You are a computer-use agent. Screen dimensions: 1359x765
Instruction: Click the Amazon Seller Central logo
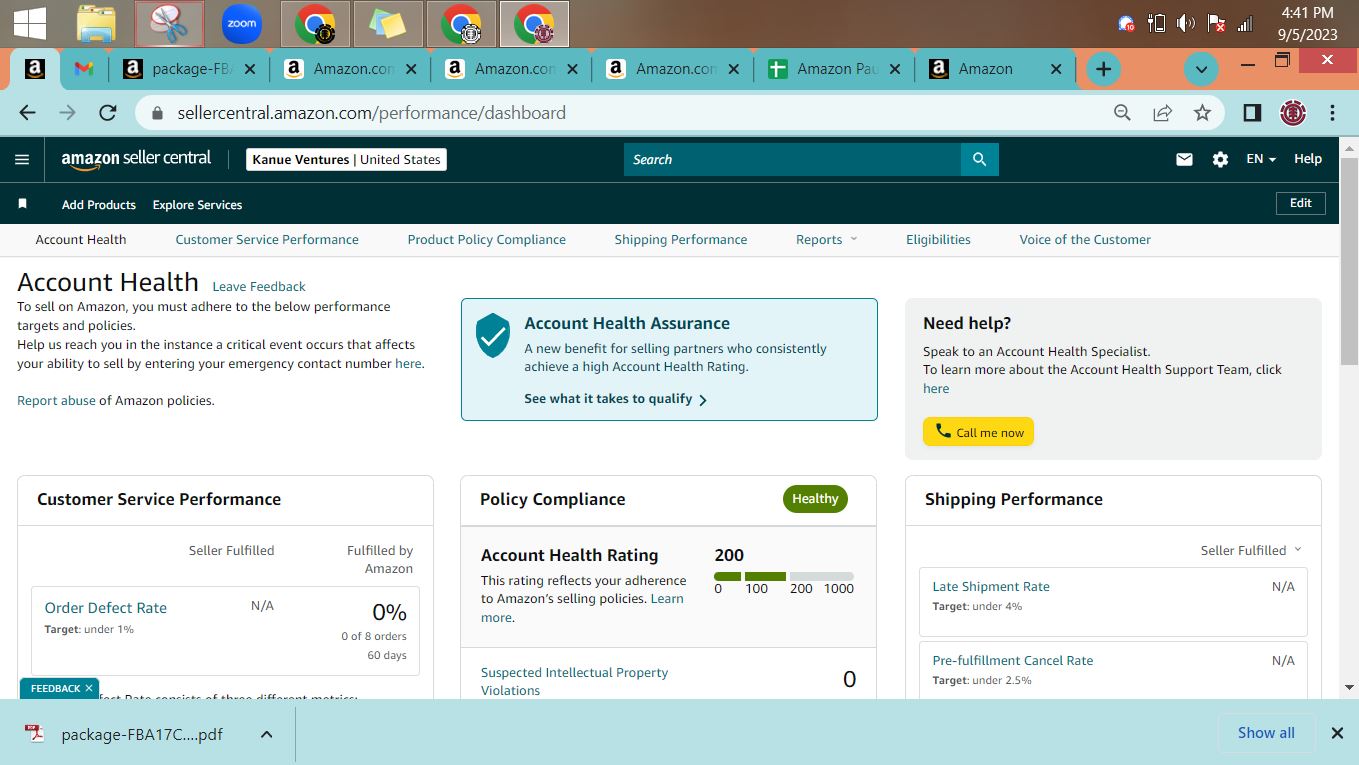tap(136, 159)
